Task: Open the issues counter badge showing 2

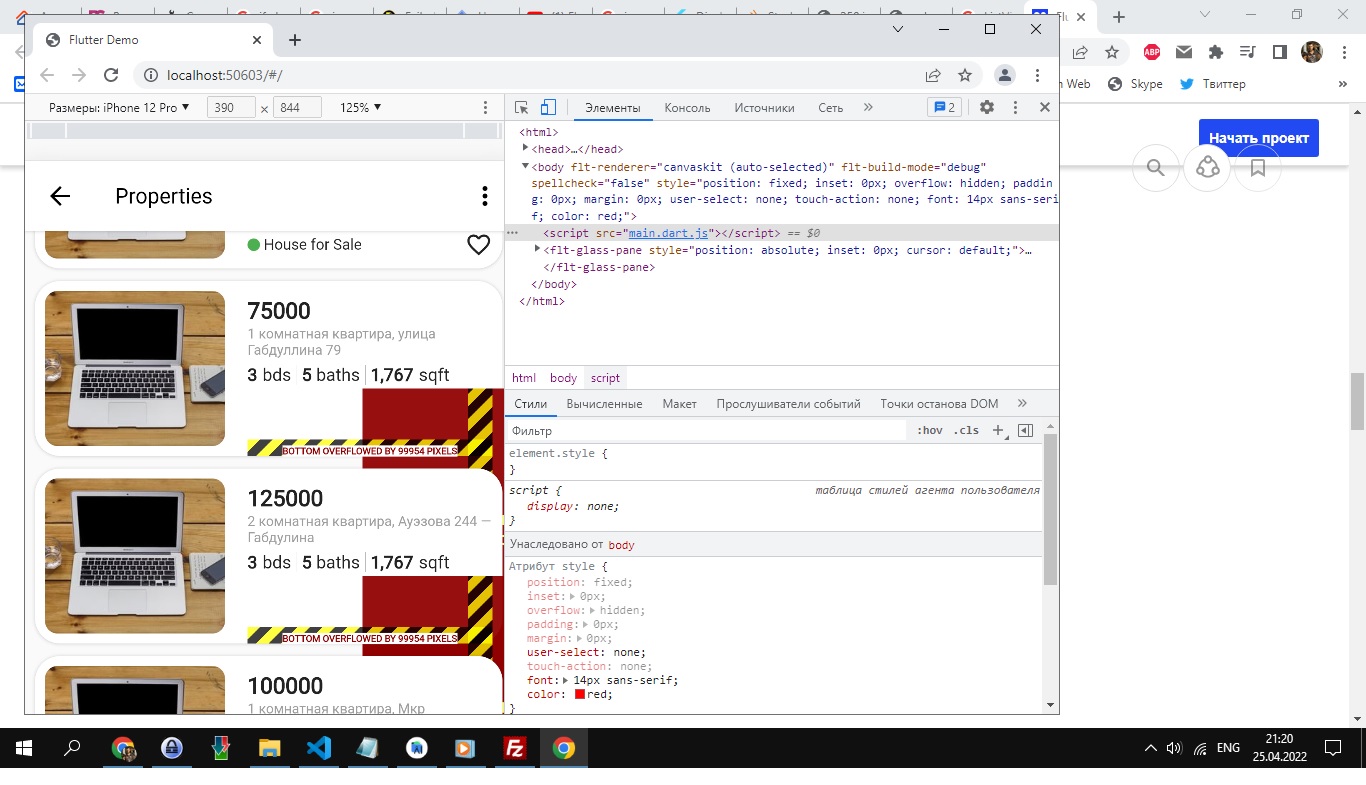Action: [944, 107]
